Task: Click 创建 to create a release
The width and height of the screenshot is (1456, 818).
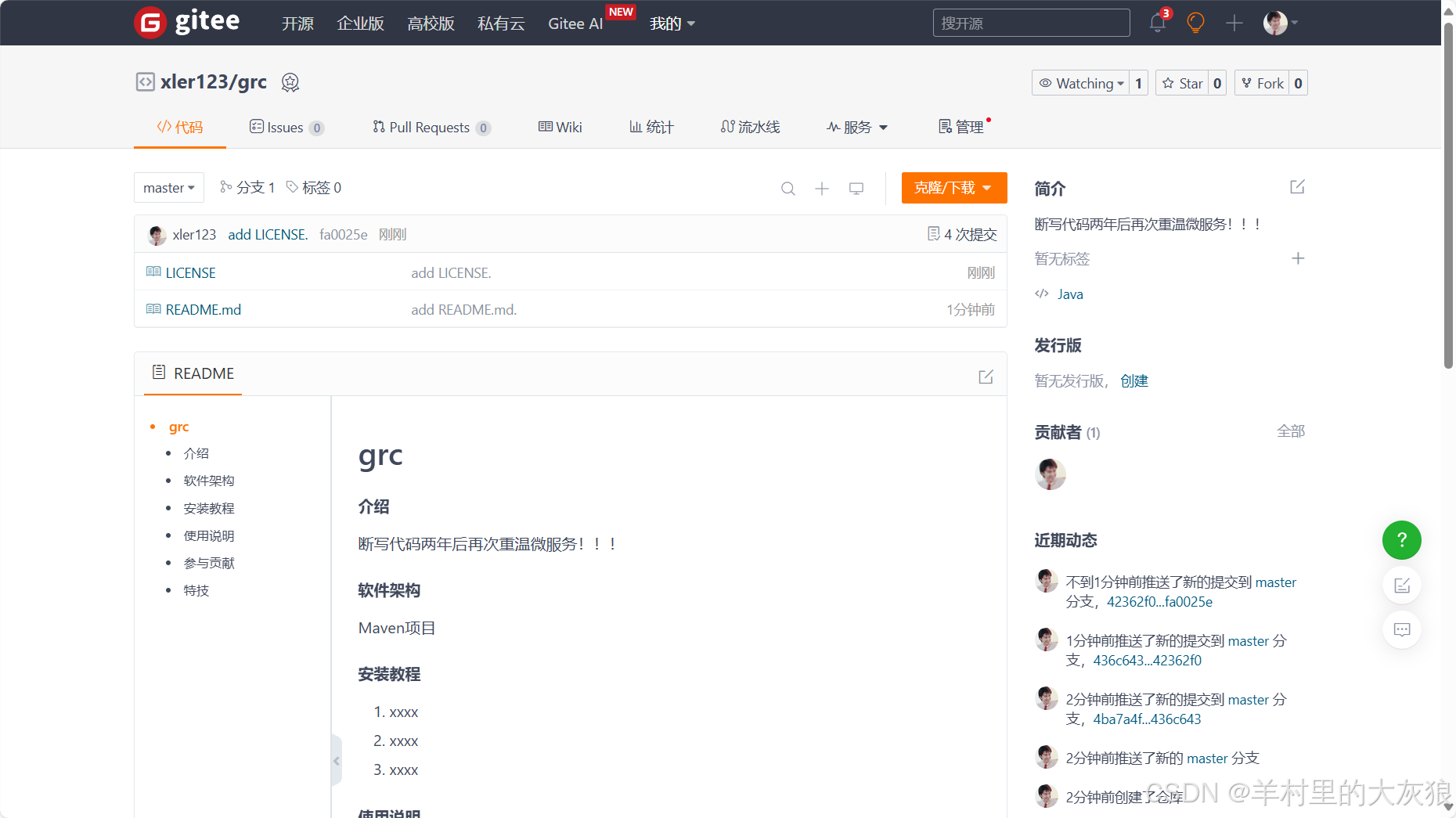Action: [1134, 381]
